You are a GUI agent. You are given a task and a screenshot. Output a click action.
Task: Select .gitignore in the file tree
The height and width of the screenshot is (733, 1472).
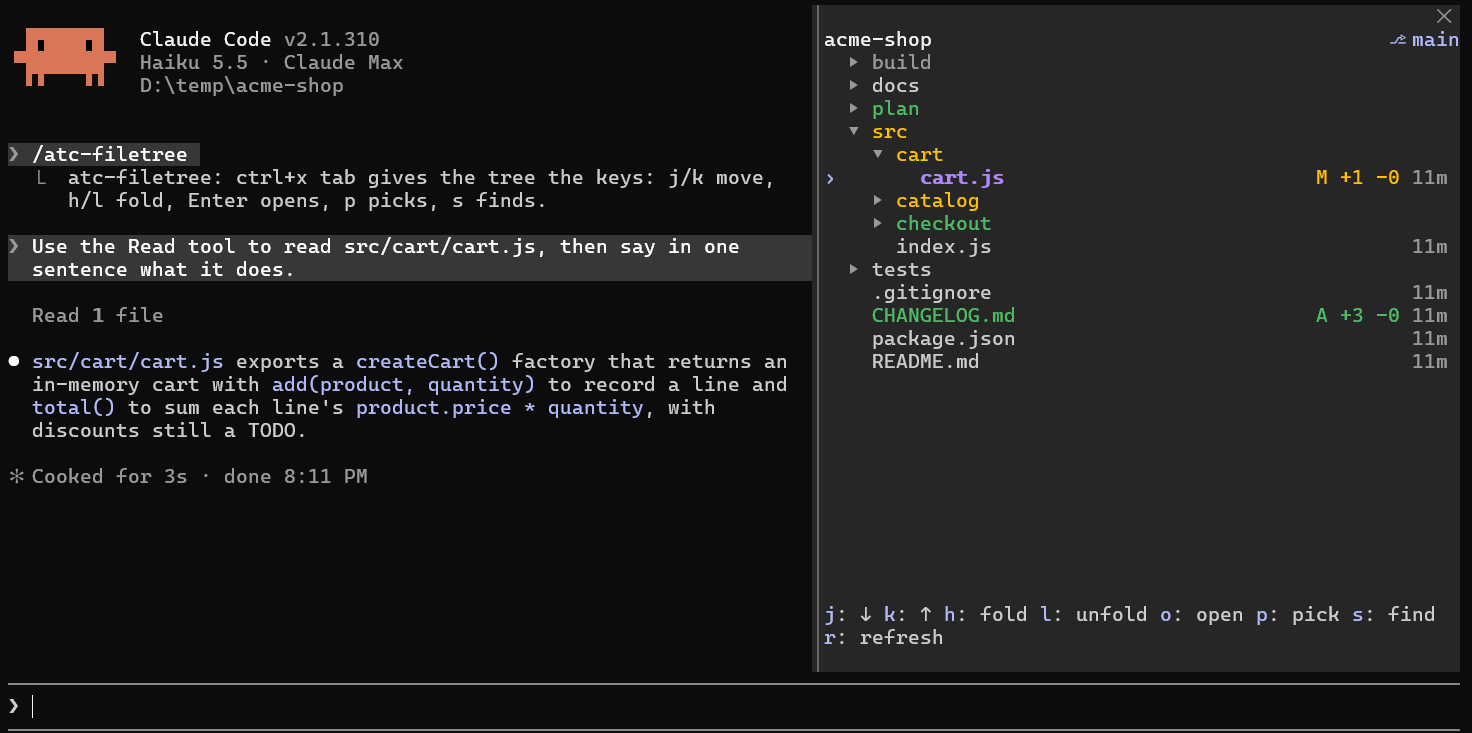pyautogui.click(x=932, y=293)
